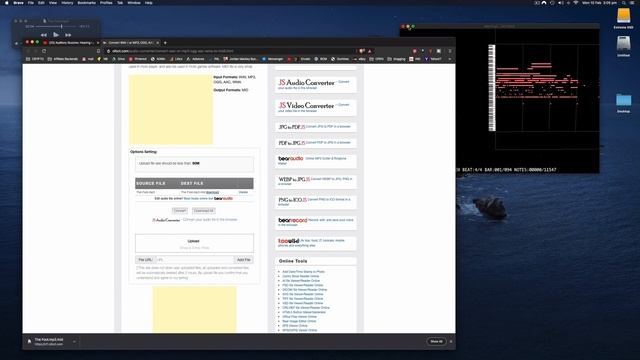Open the volume menu bar icon

tap(560, 2)
